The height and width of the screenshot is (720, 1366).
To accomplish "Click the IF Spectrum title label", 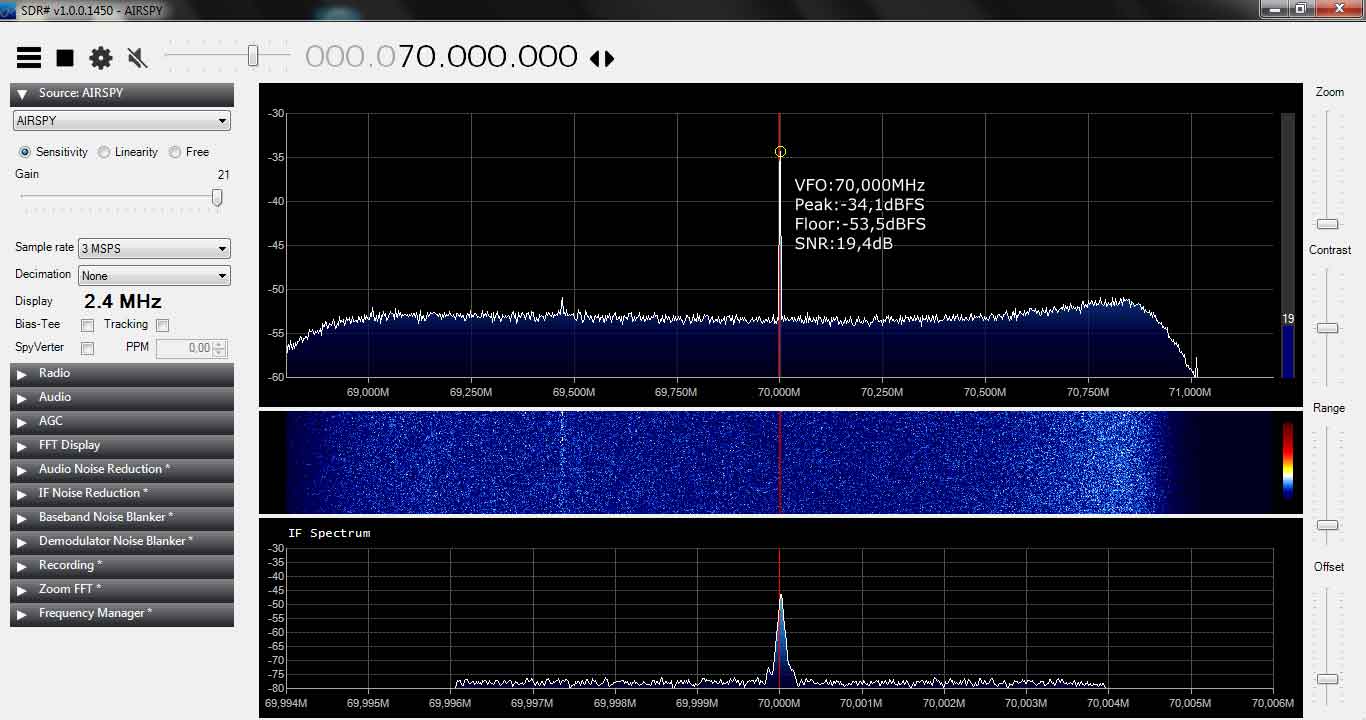I will pos(329,533).
